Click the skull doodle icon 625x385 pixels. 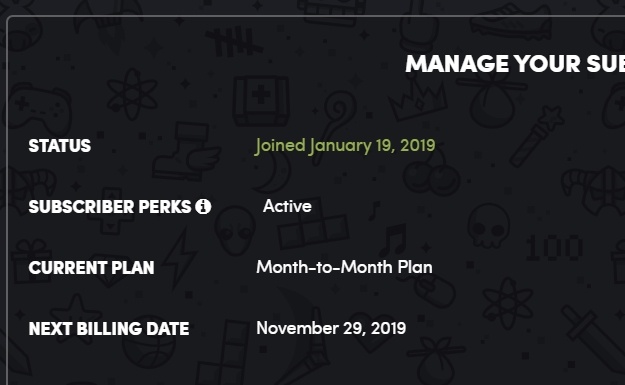[489, 226]
